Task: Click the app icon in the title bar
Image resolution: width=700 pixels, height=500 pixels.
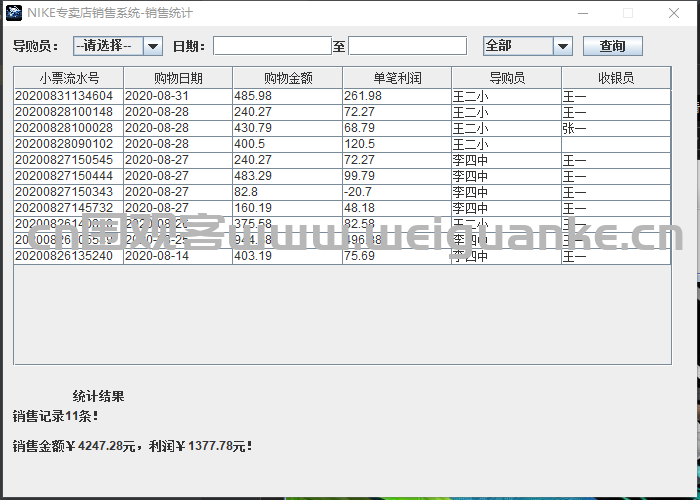Action: coord(14,12)
